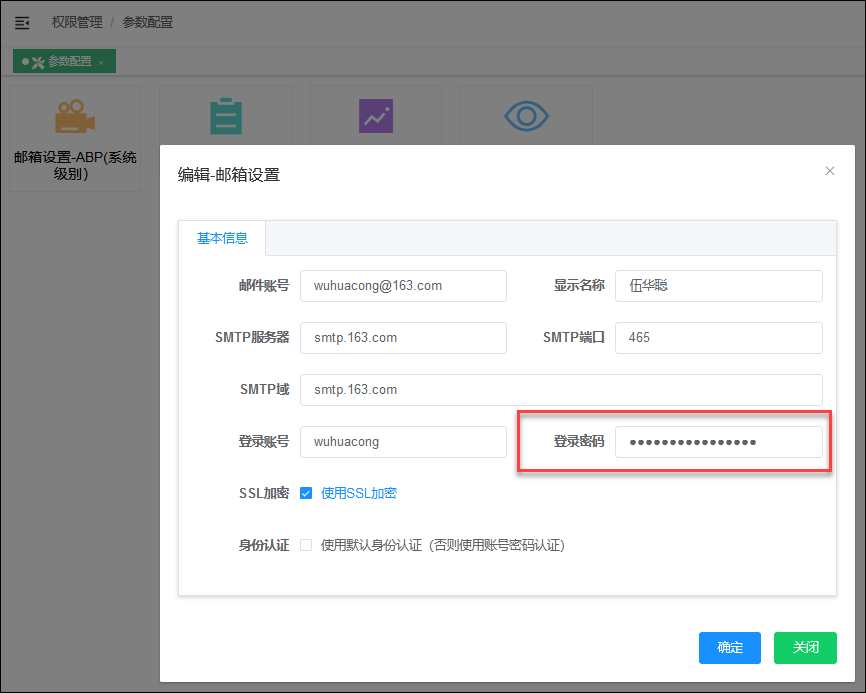Click the SMTP服务器 input field
This screenshot has width=866, height=693.
403,338
